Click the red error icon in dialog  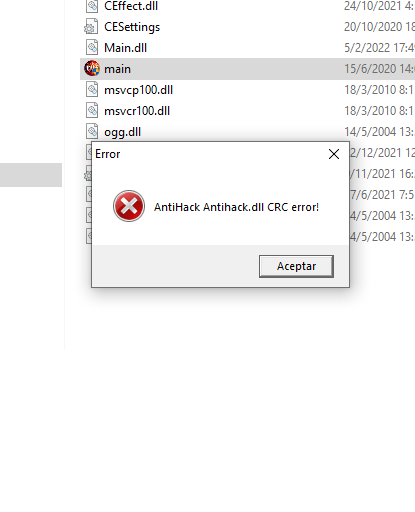pos(129,206)
